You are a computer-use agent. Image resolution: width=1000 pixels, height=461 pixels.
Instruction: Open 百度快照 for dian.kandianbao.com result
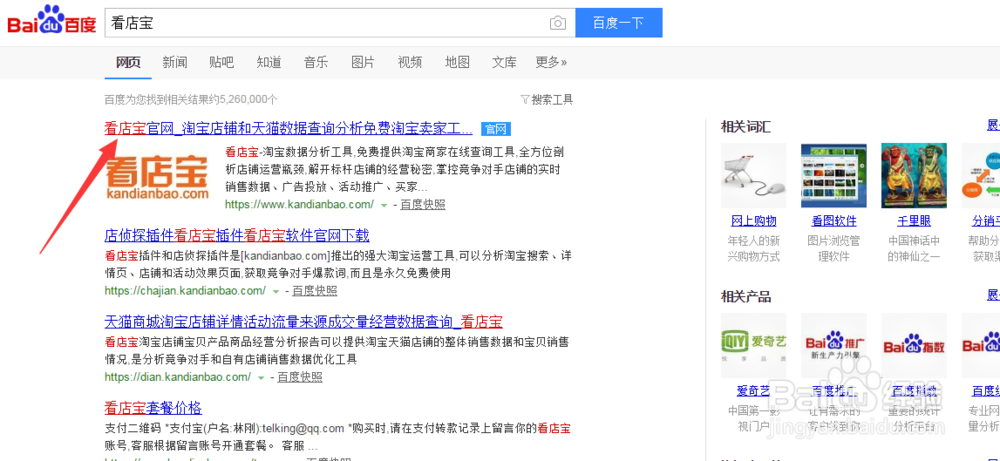point(300,377)
